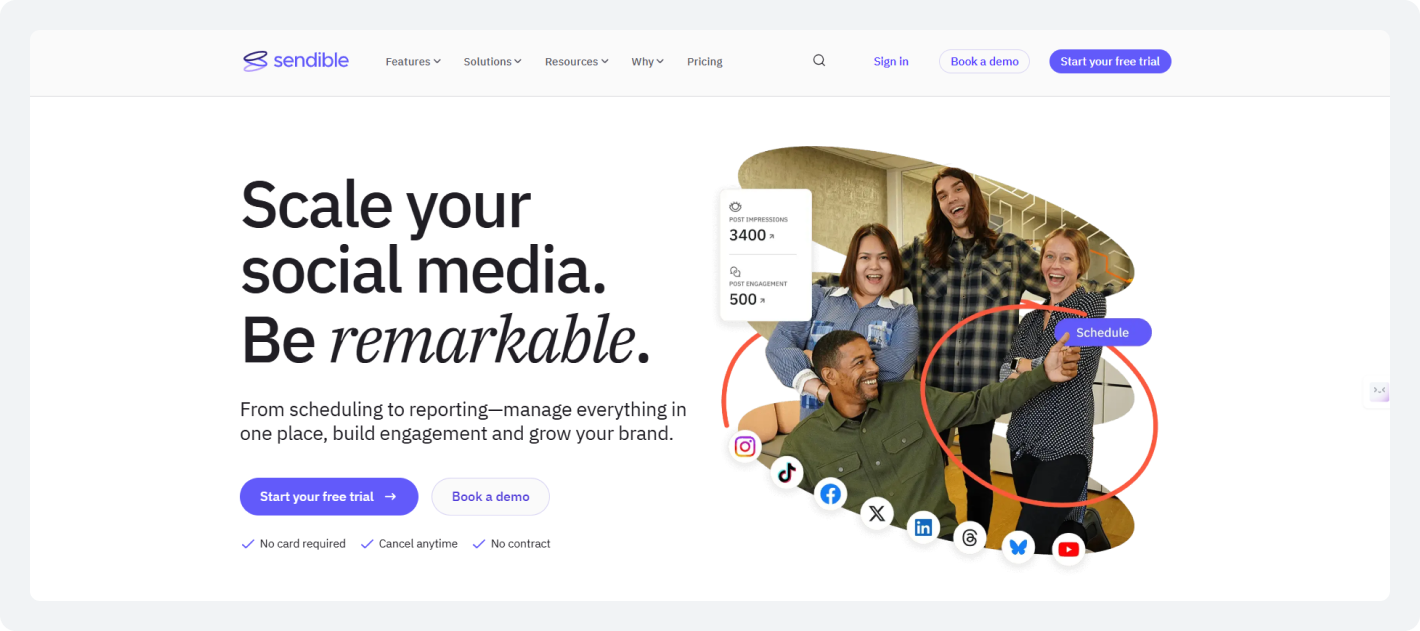Click the hero Book a demo button

click(x=490, y=496)
